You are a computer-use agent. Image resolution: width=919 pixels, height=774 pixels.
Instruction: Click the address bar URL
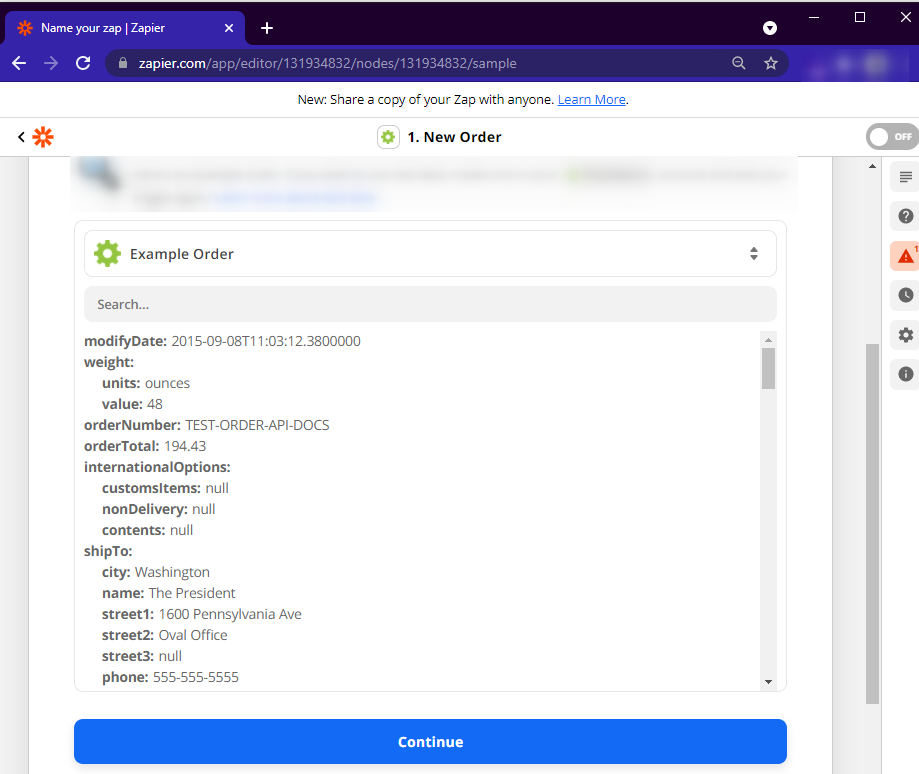[x=327, y=63]
